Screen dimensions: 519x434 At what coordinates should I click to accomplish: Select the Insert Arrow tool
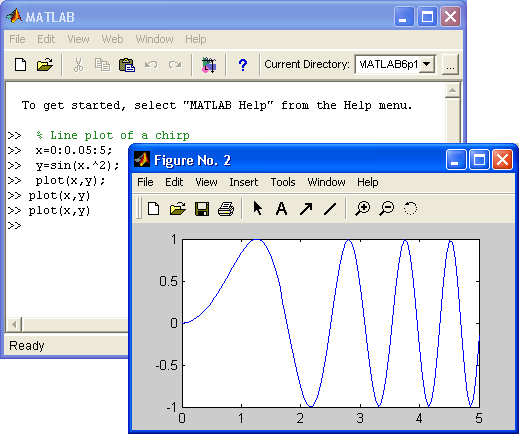pos(306,209)
